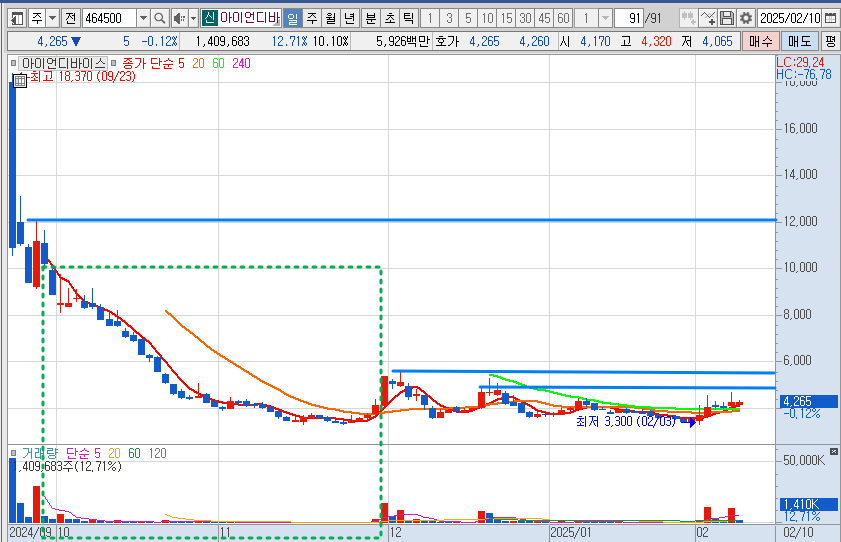Viewport: 841px width, 542px height.
Task: Select the 초 second chart period
Action: click(390, 19)
